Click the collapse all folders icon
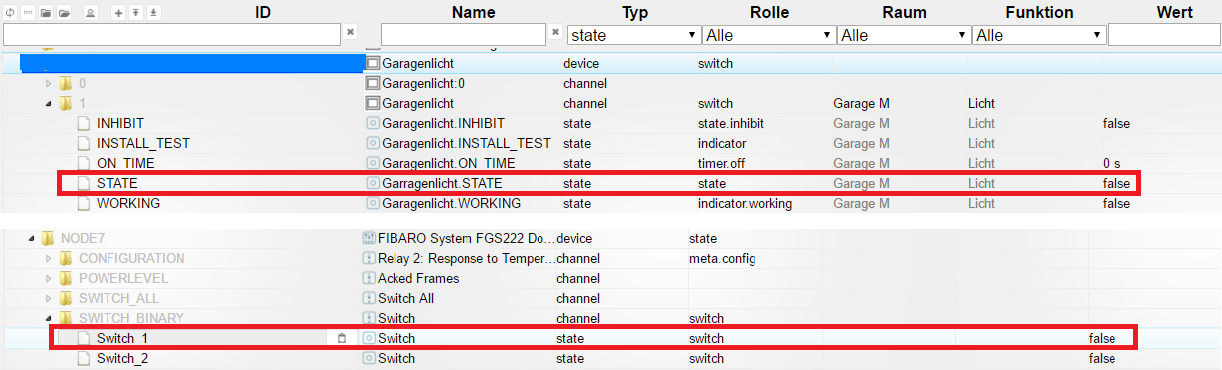Viewport: 1222px width, 370px height. [x=45, y=13]
